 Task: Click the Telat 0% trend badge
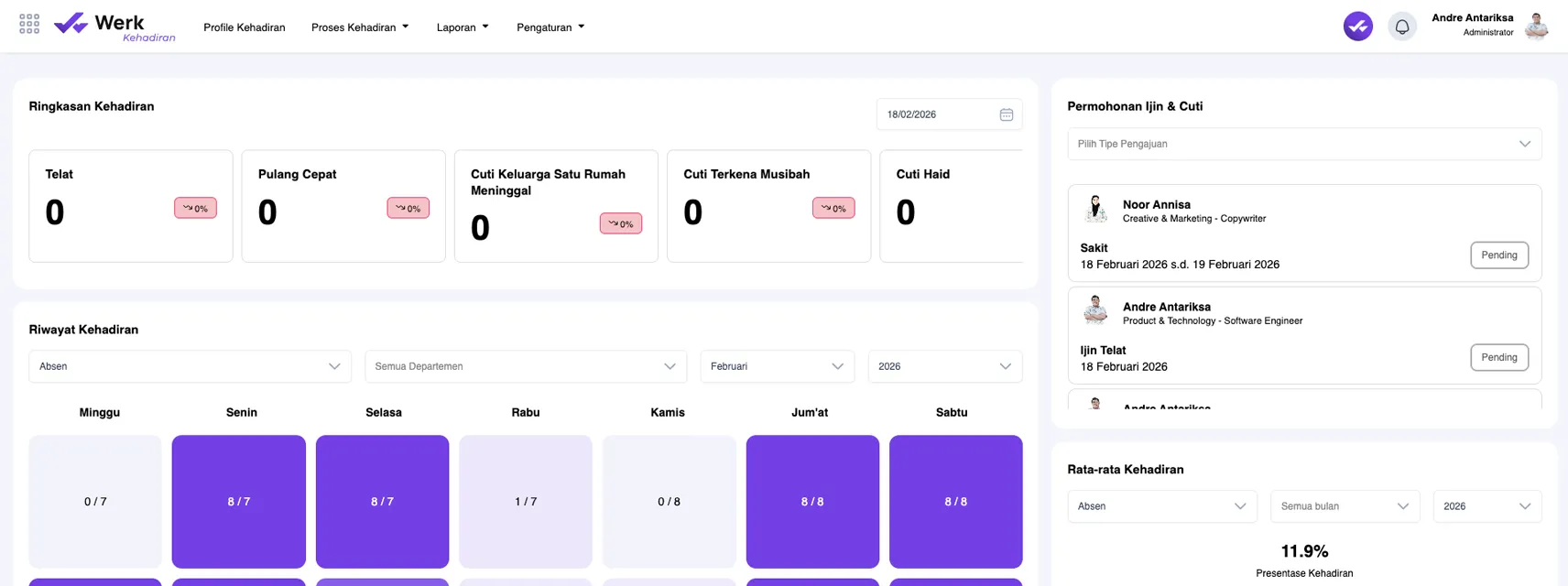(x=195, y=208)
